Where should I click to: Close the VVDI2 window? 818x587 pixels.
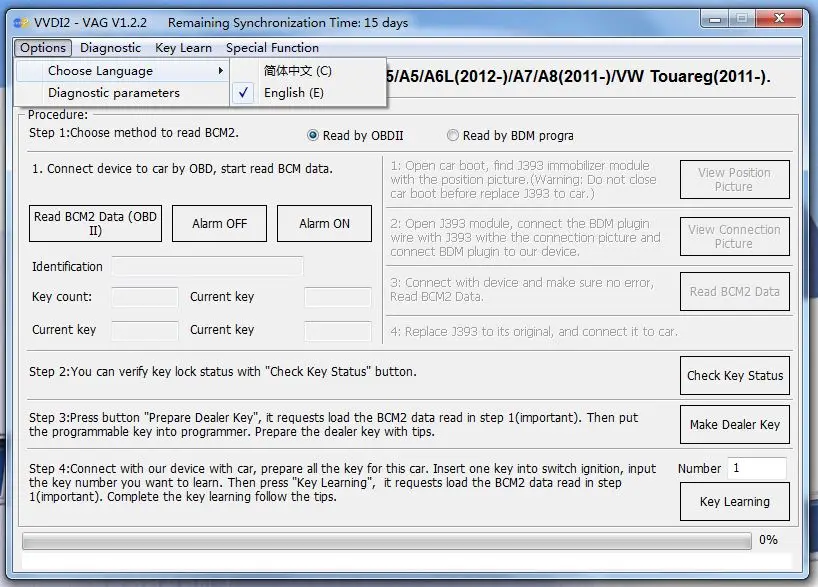point(779,19)
